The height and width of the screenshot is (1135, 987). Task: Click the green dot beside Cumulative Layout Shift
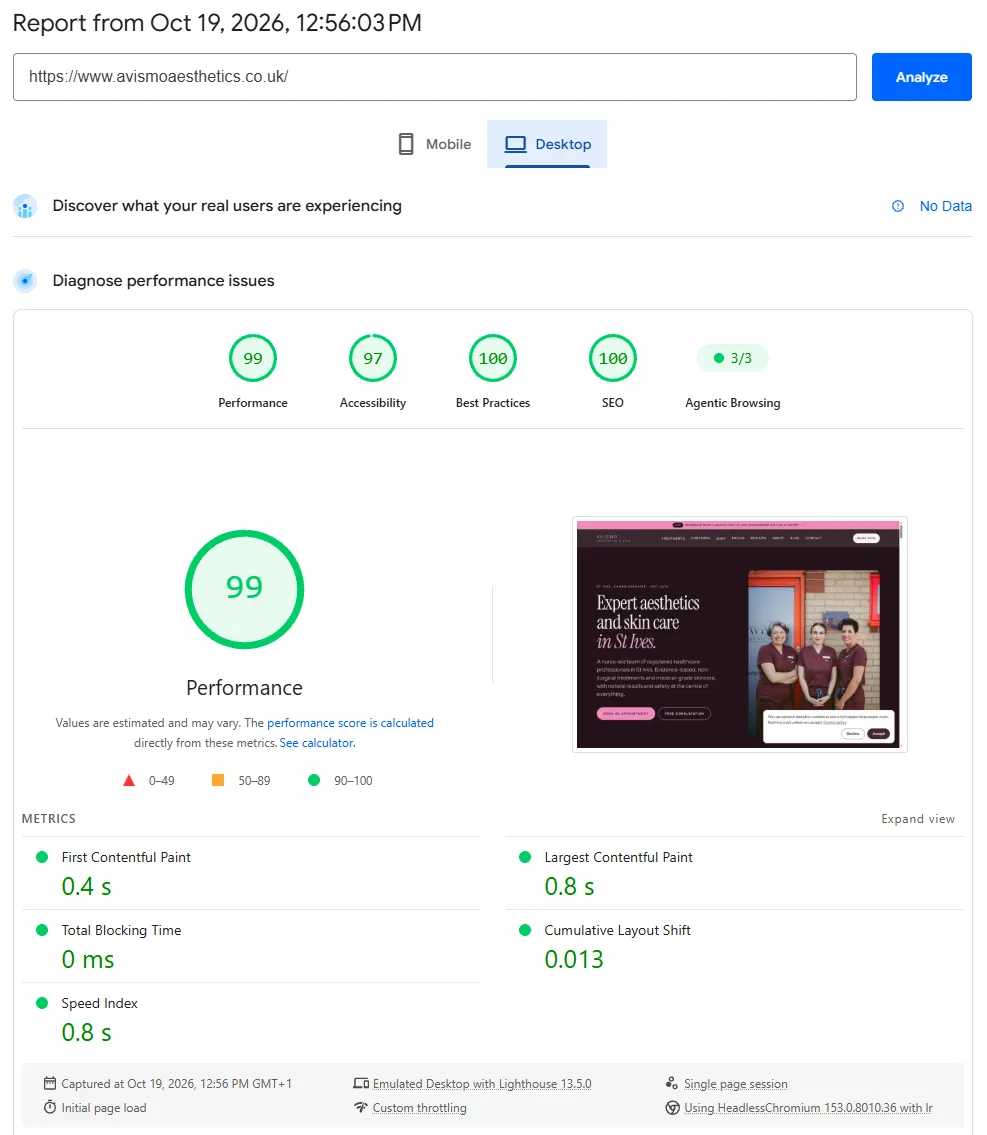[x=525, y=930]
